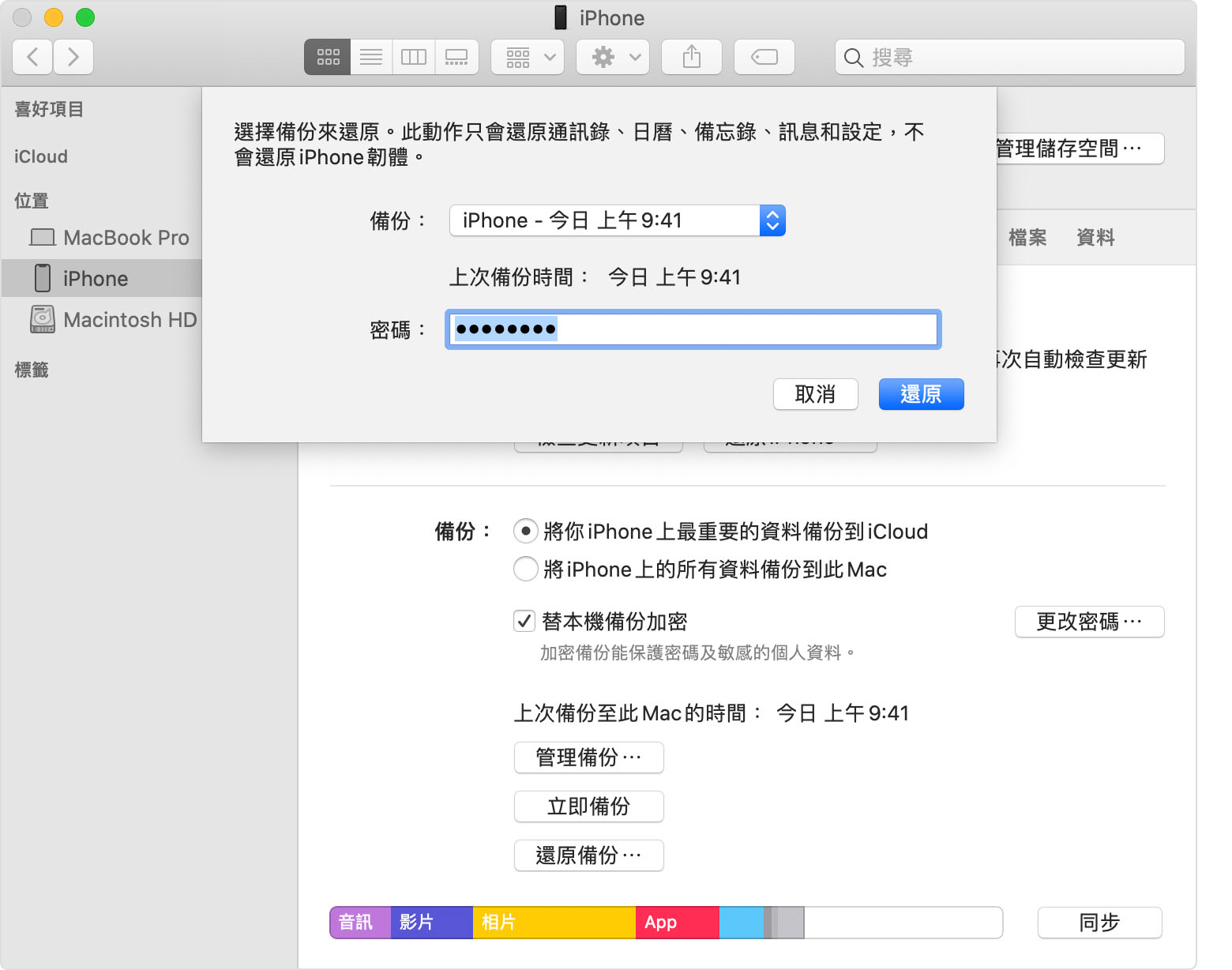Click the magnifier icon in search box
Image resolution: width=1232 pixels, height=970 pixels.
(854, 58)
